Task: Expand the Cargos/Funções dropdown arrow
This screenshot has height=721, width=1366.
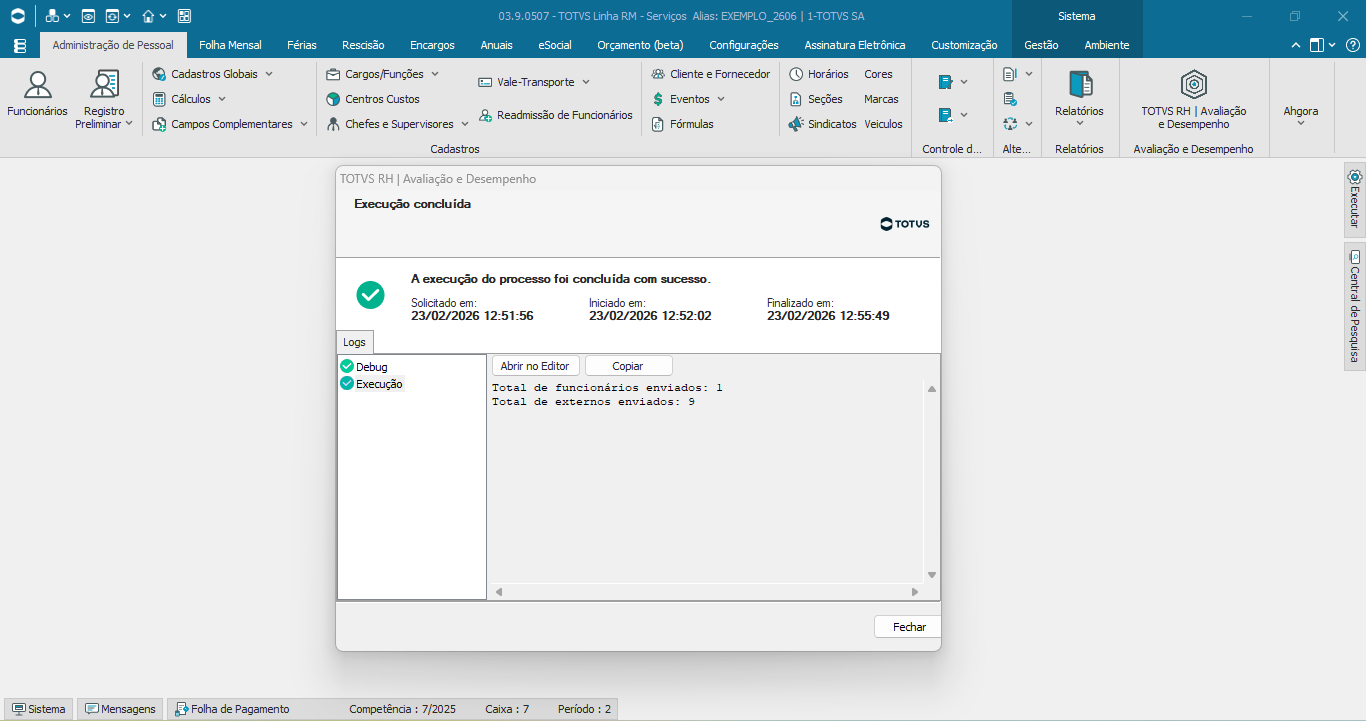Action: [435, 74]
